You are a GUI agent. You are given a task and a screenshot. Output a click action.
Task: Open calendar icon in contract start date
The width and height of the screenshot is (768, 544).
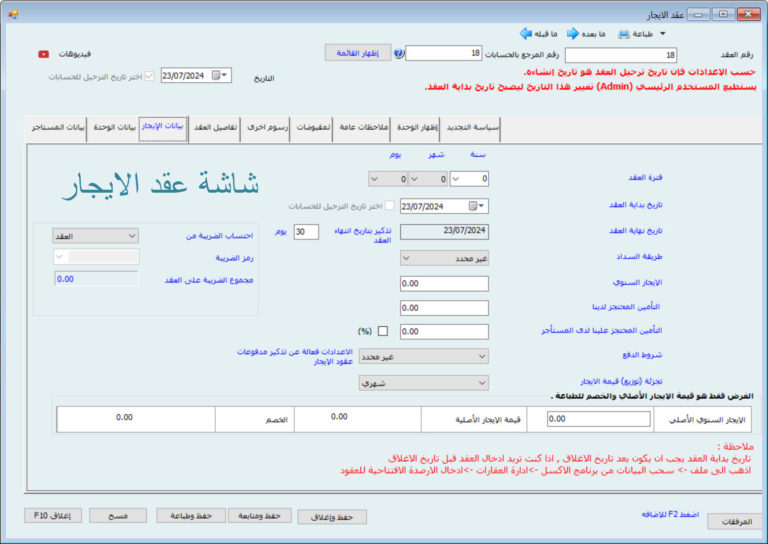tap(481, 206)
